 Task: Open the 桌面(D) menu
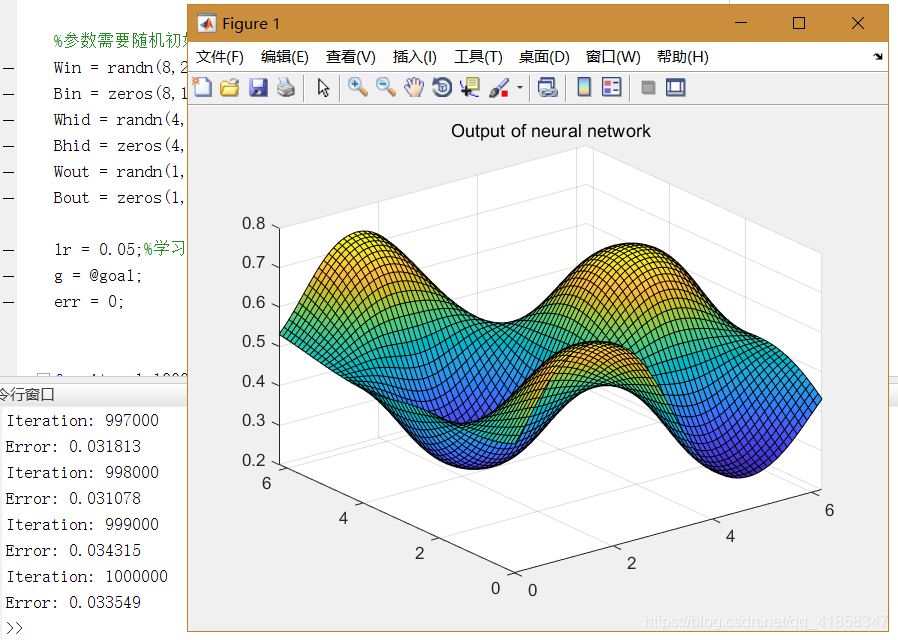click(x=544, y=57)
